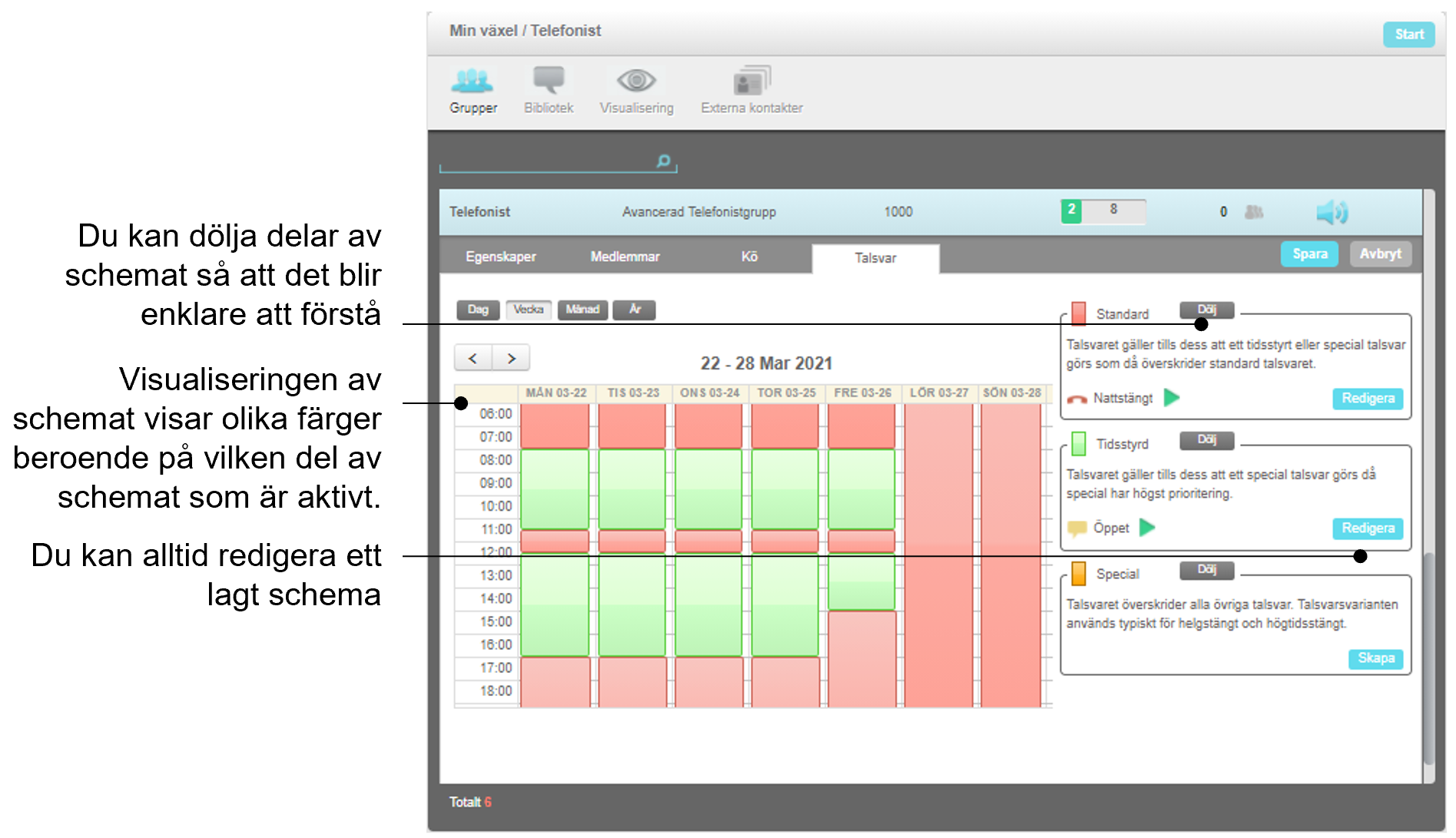1456x838 pixels.
Task: Switch calendar to Vecka view
Action: pos(529,310)
